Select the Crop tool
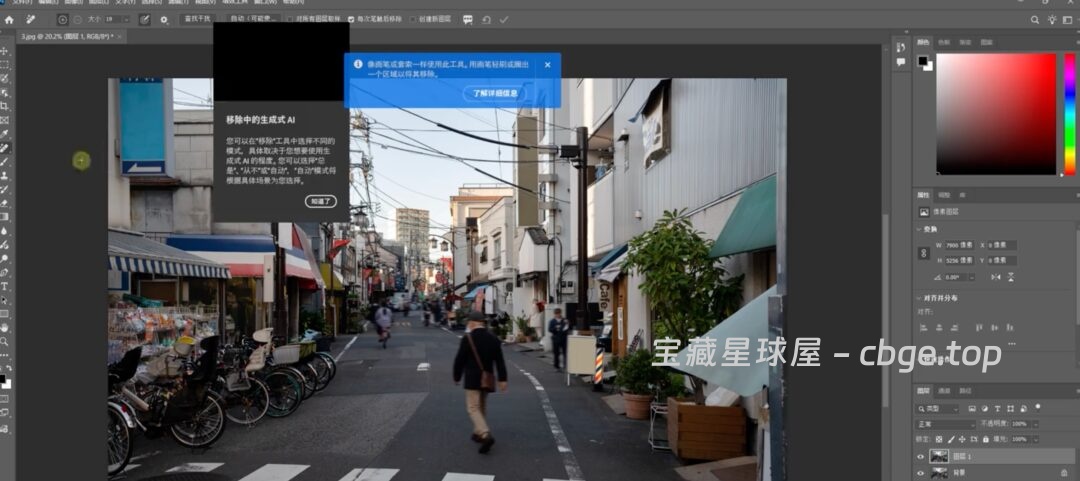The image size is (1080, 481). click(5, 106)
